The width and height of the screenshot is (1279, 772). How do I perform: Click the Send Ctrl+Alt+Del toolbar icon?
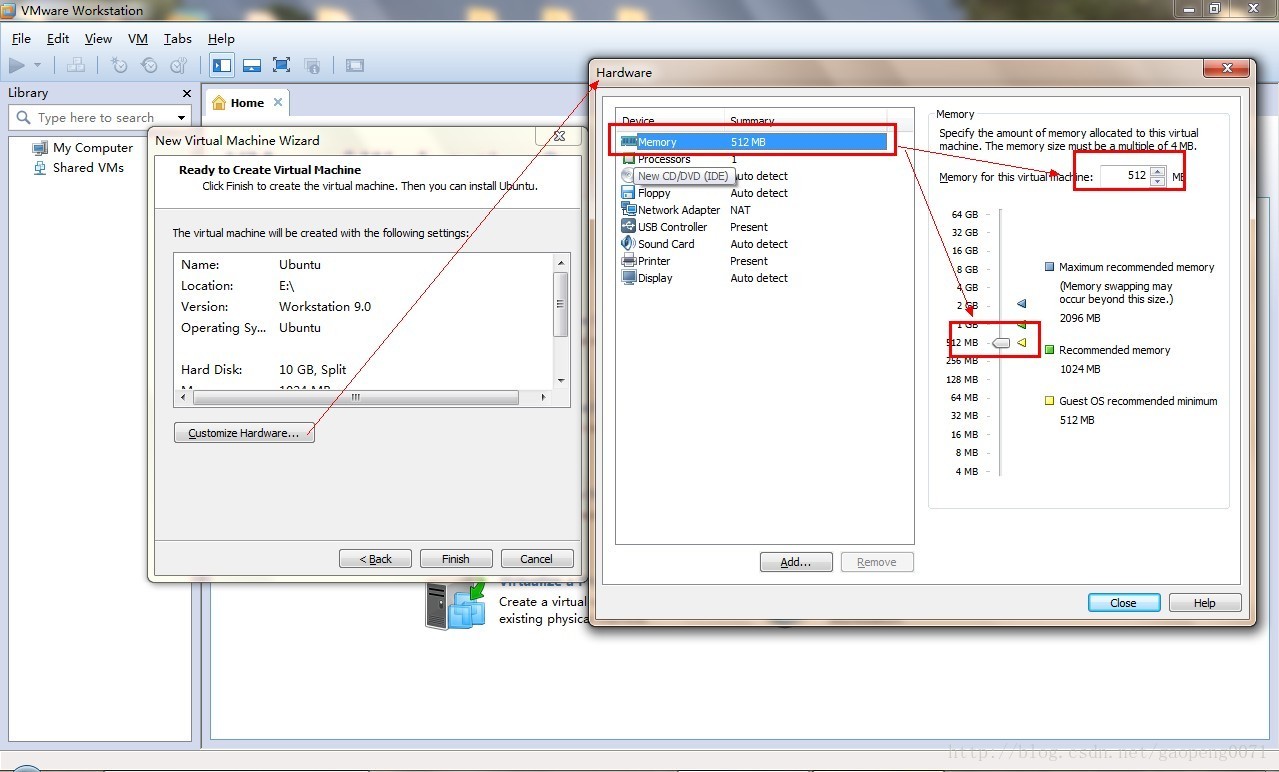pos(76,66)
